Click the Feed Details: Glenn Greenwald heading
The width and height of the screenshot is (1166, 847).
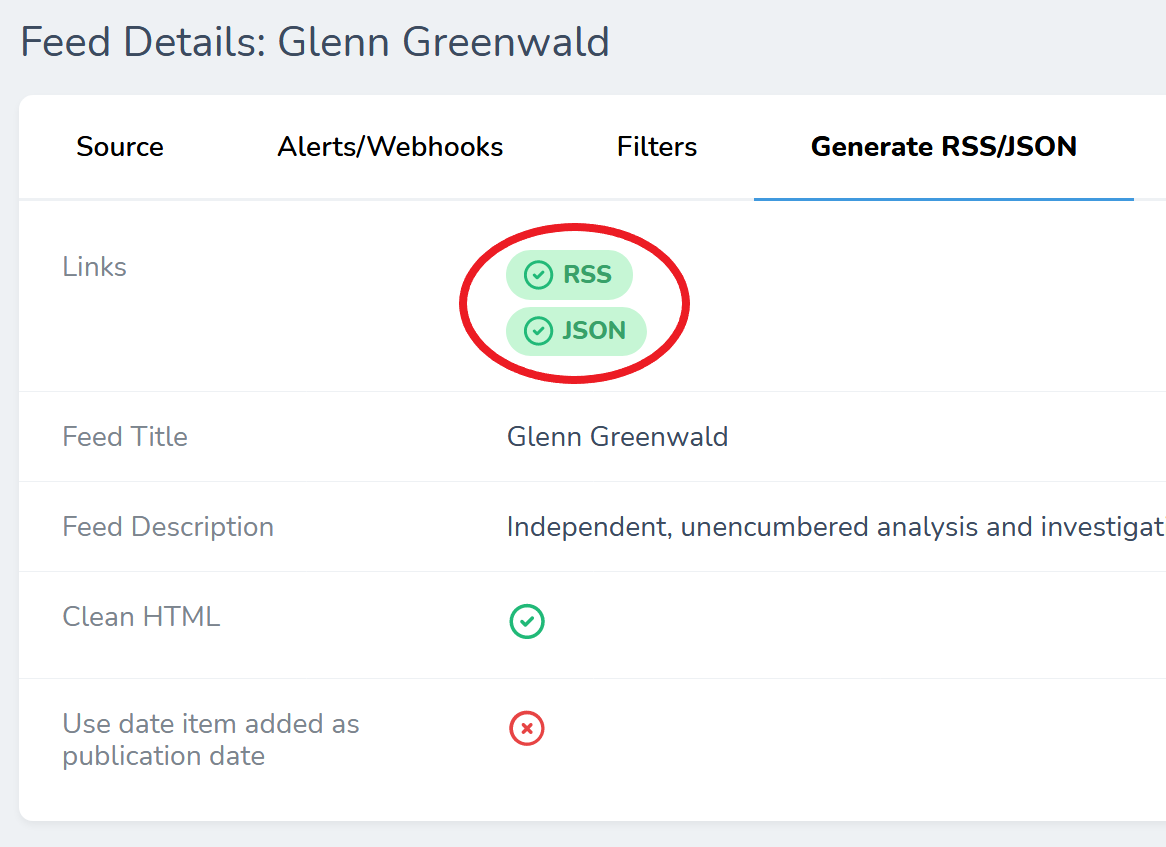[315, 42]
